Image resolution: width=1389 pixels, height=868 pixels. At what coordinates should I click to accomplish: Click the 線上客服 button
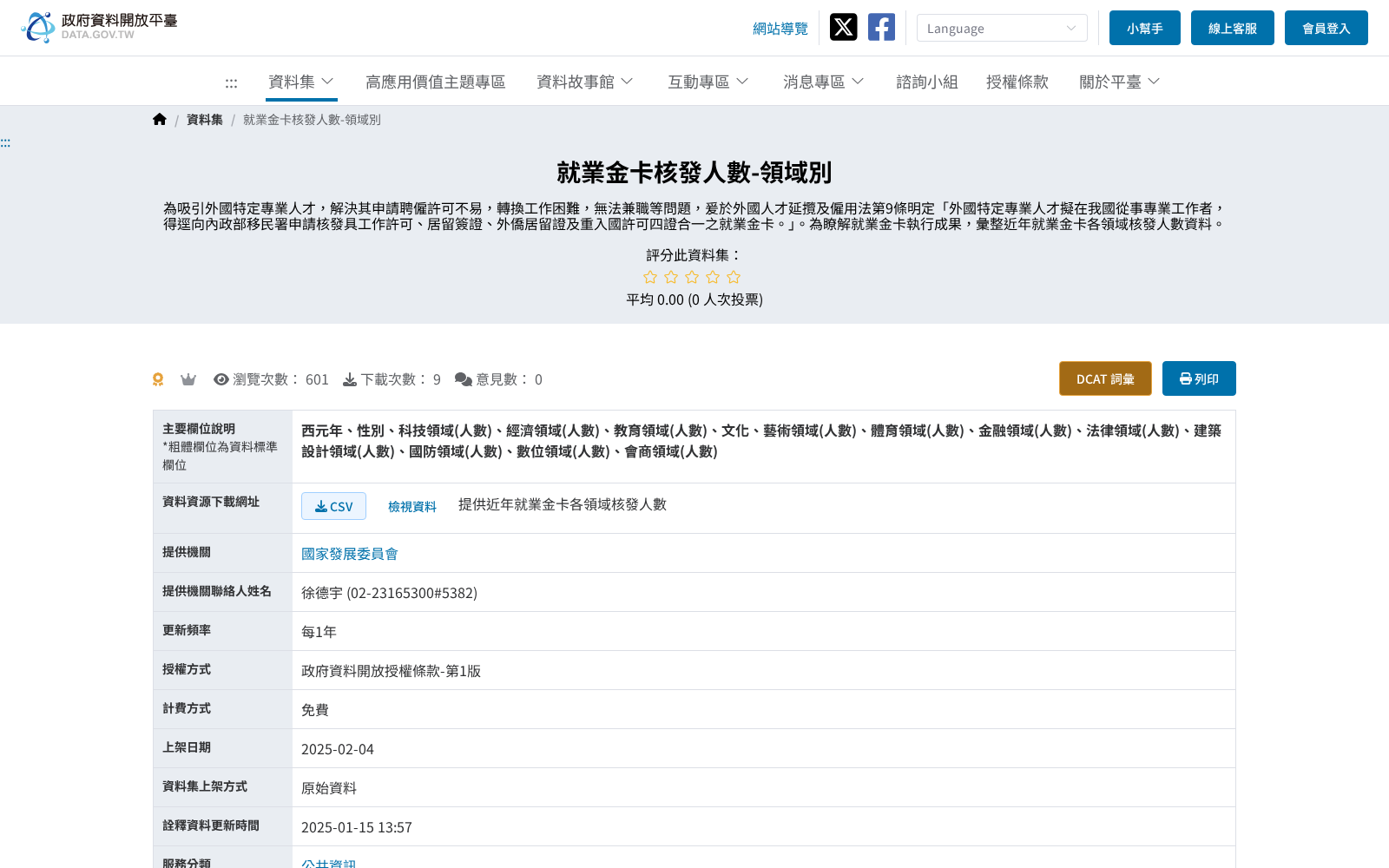1233,28
